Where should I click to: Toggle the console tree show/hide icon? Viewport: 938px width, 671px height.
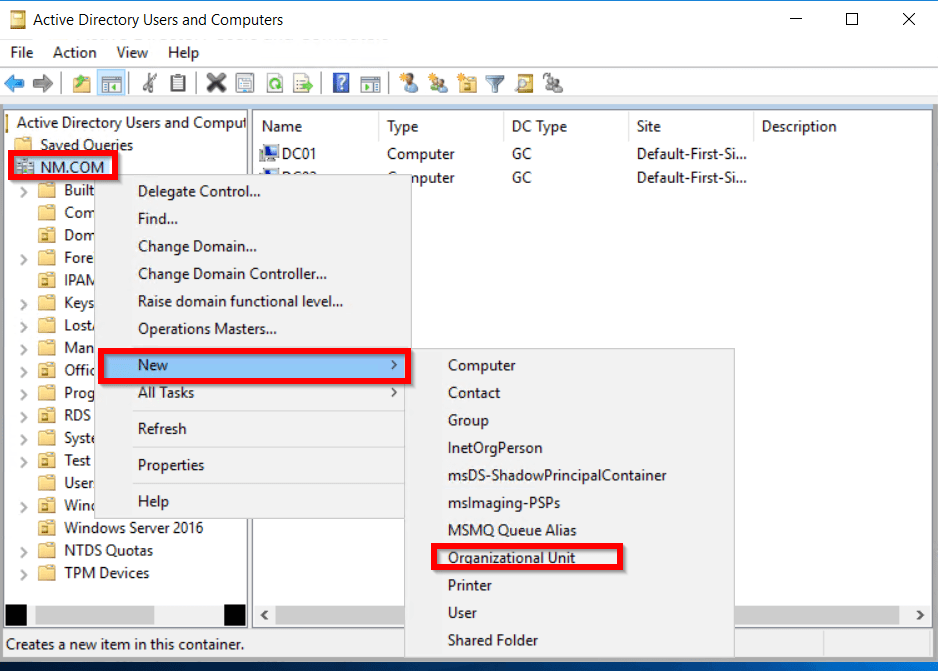(111, 83)
